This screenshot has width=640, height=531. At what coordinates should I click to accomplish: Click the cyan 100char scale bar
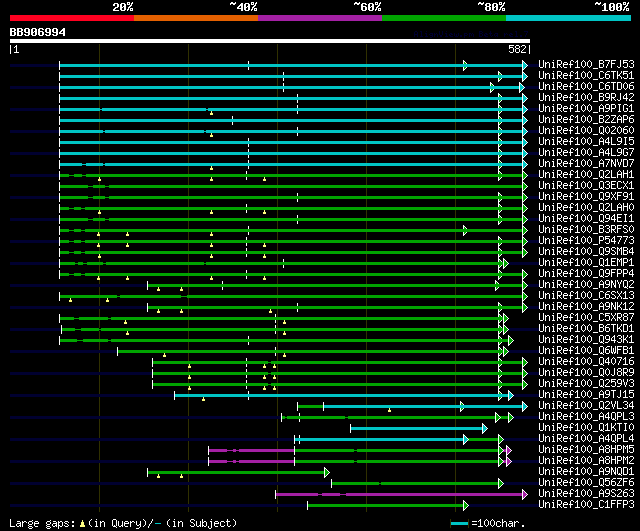coord(459,523)
